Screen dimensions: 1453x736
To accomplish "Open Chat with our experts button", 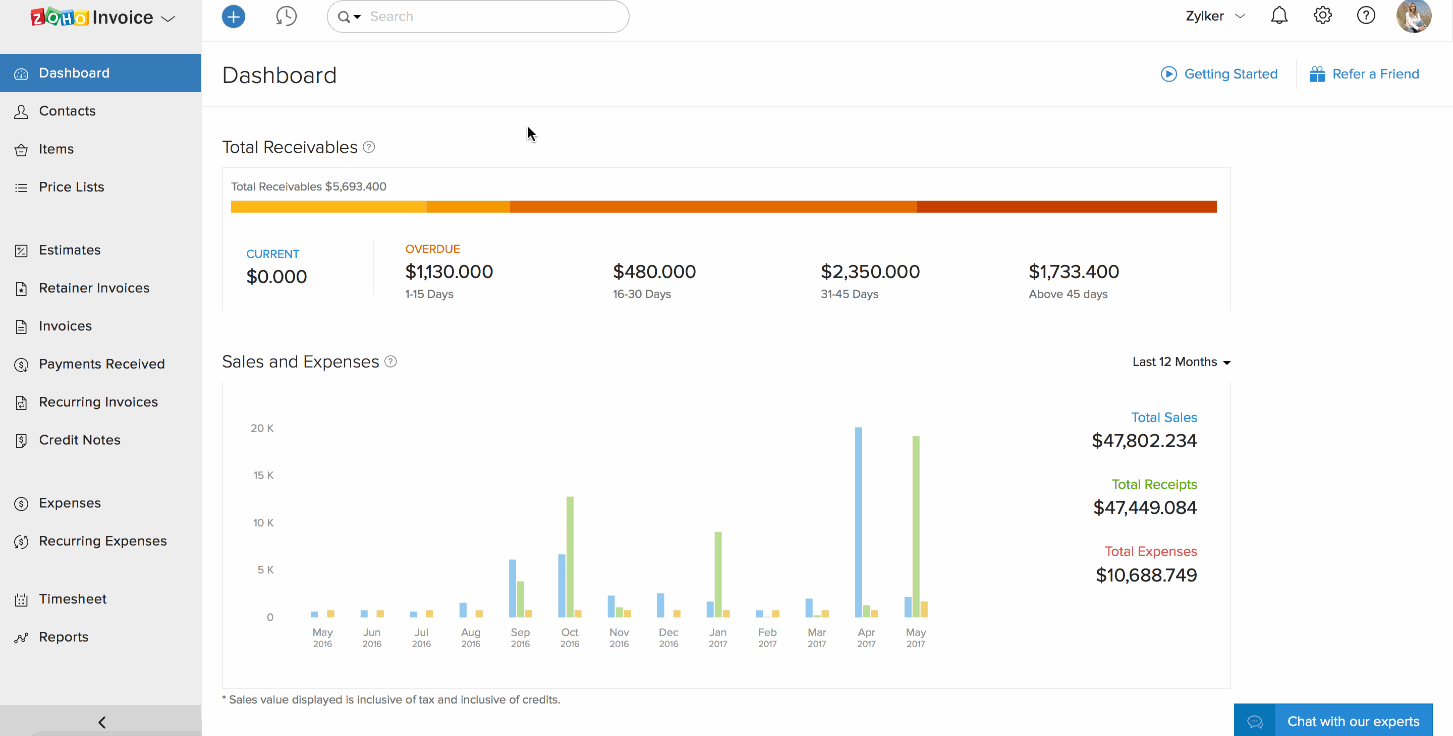I will pyautogui.click(x=1333, y=721).
